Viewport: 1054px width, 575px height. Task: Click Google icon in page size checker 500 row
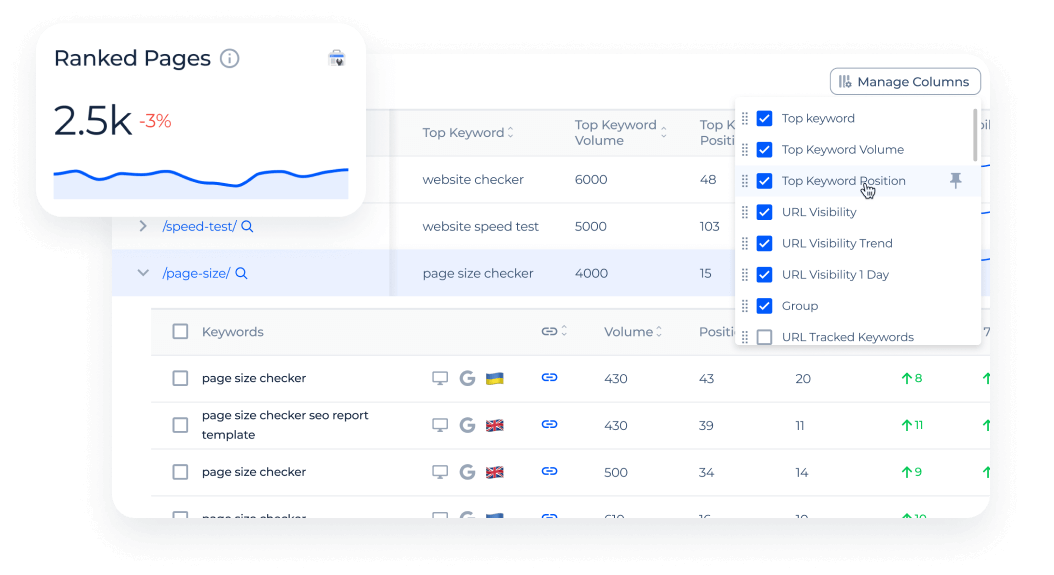pyautogui.click(x=467, y=472)
